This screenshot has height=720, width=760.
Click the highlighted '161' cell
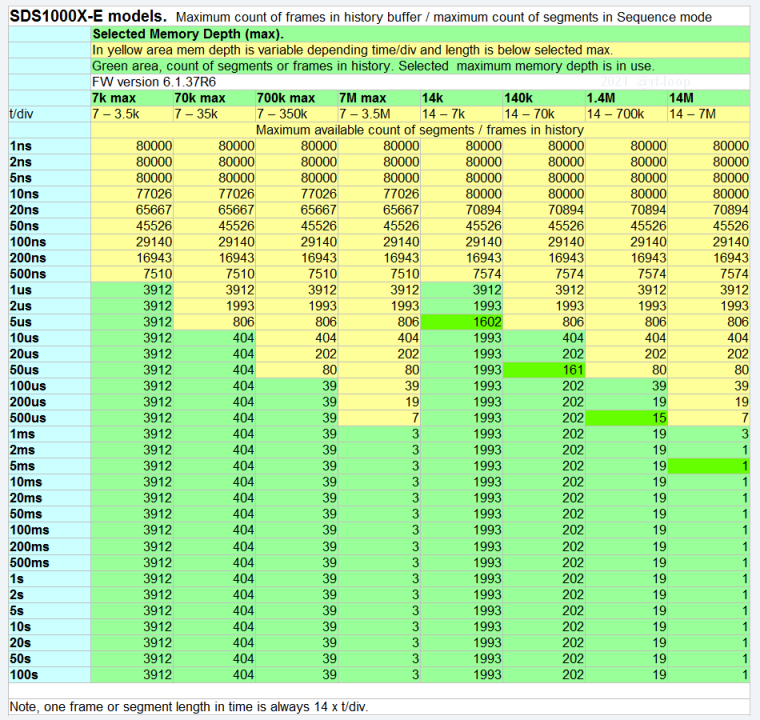544,370
